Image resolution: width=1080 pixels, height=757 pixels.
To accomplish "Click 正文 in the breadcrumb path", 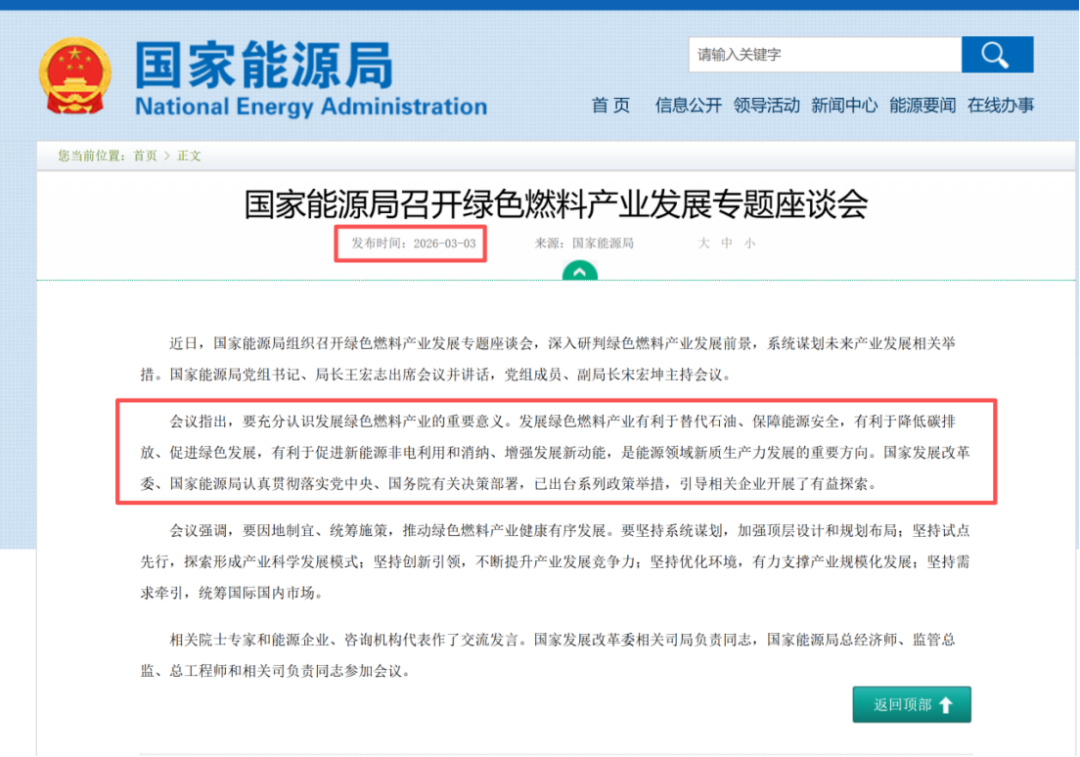I will pos(189,156).
